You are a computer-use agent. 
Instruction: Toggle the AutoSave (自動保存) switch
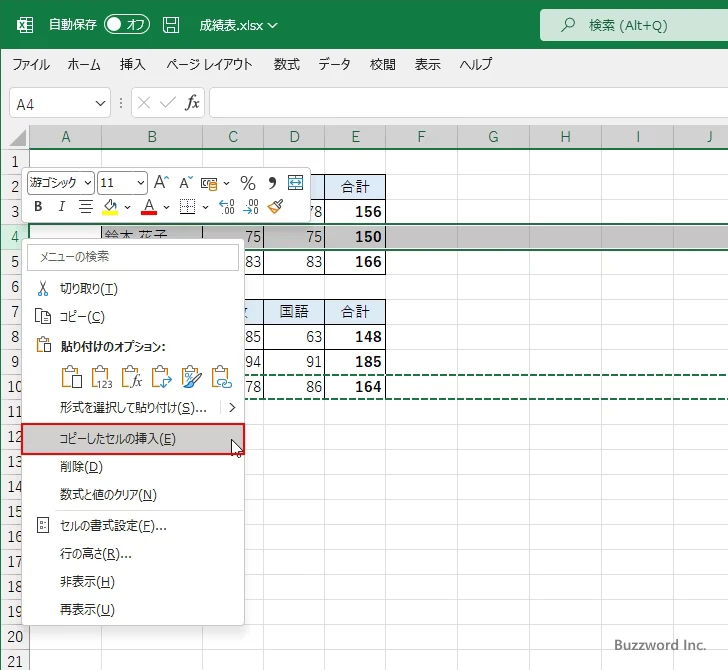coord(127,25)
